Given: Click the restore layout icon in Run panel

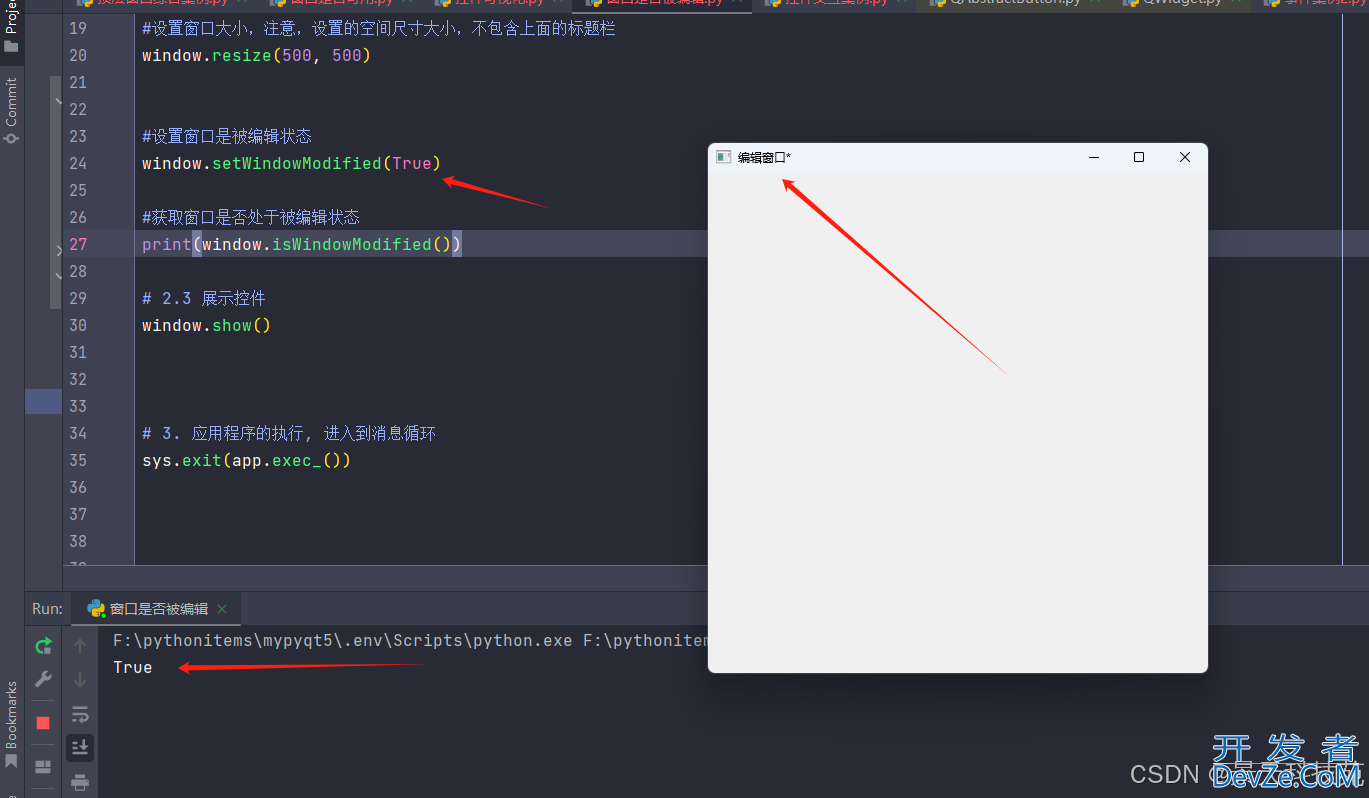Looking at the screenshot, I should 43,767.
